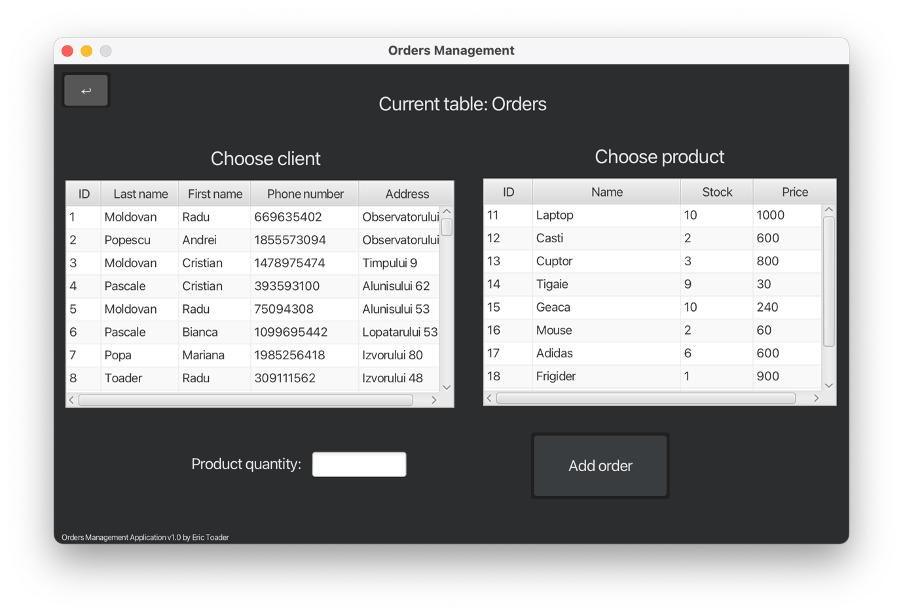
Task: Click price 240 in product table
Action: click(x=767, y=307)
